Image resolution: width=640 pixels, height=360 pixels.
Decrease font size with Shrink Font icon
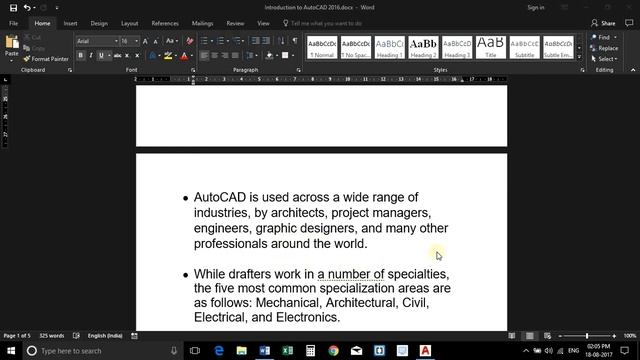pyautogui.click(x=156, y=41)
